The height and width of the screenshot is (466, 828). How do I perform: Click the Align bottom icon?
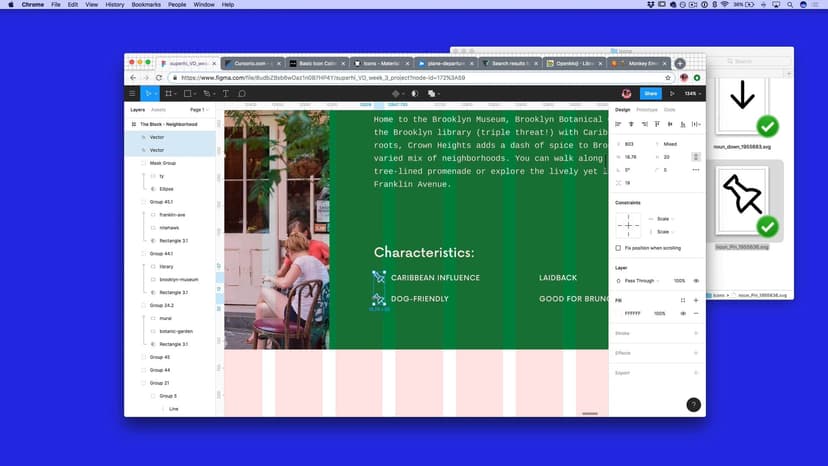click(683, 124)
